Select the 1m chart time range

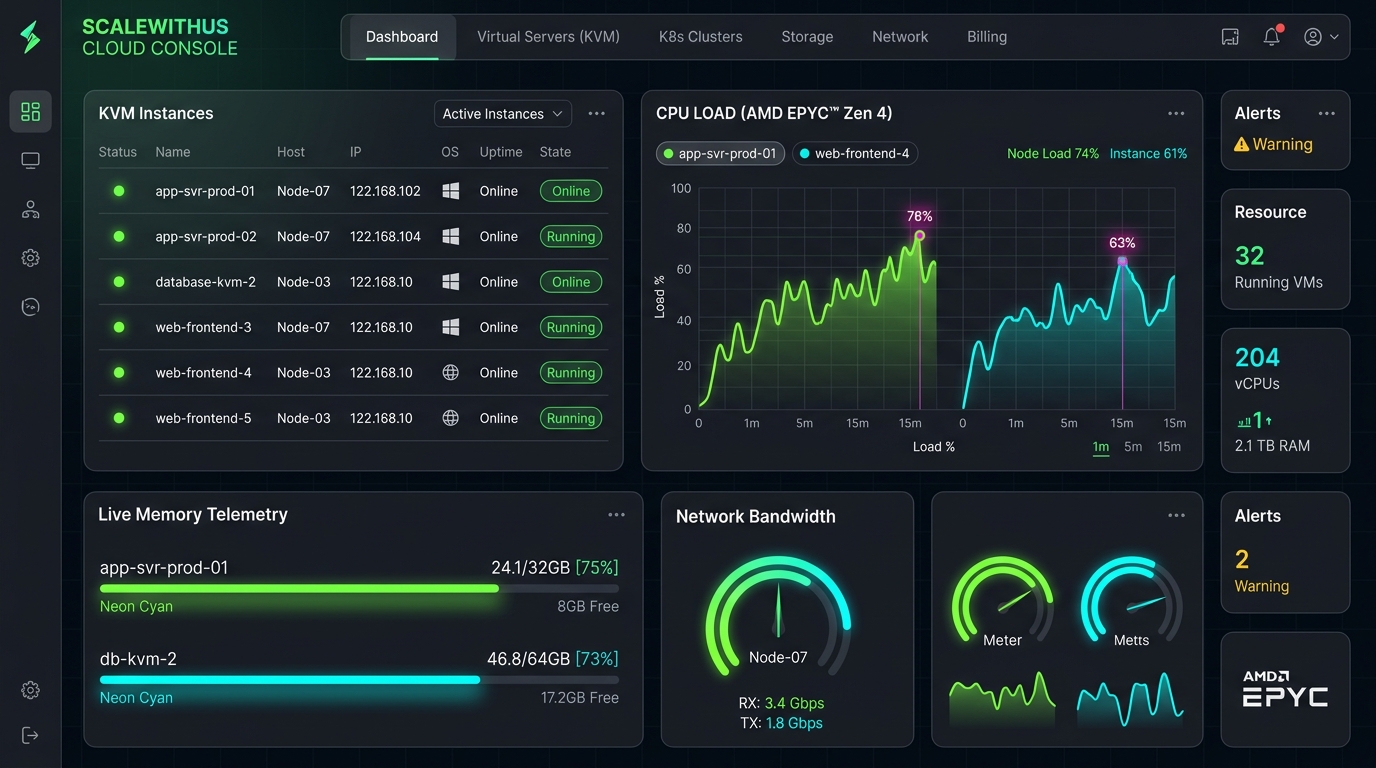pos(1101,447)
